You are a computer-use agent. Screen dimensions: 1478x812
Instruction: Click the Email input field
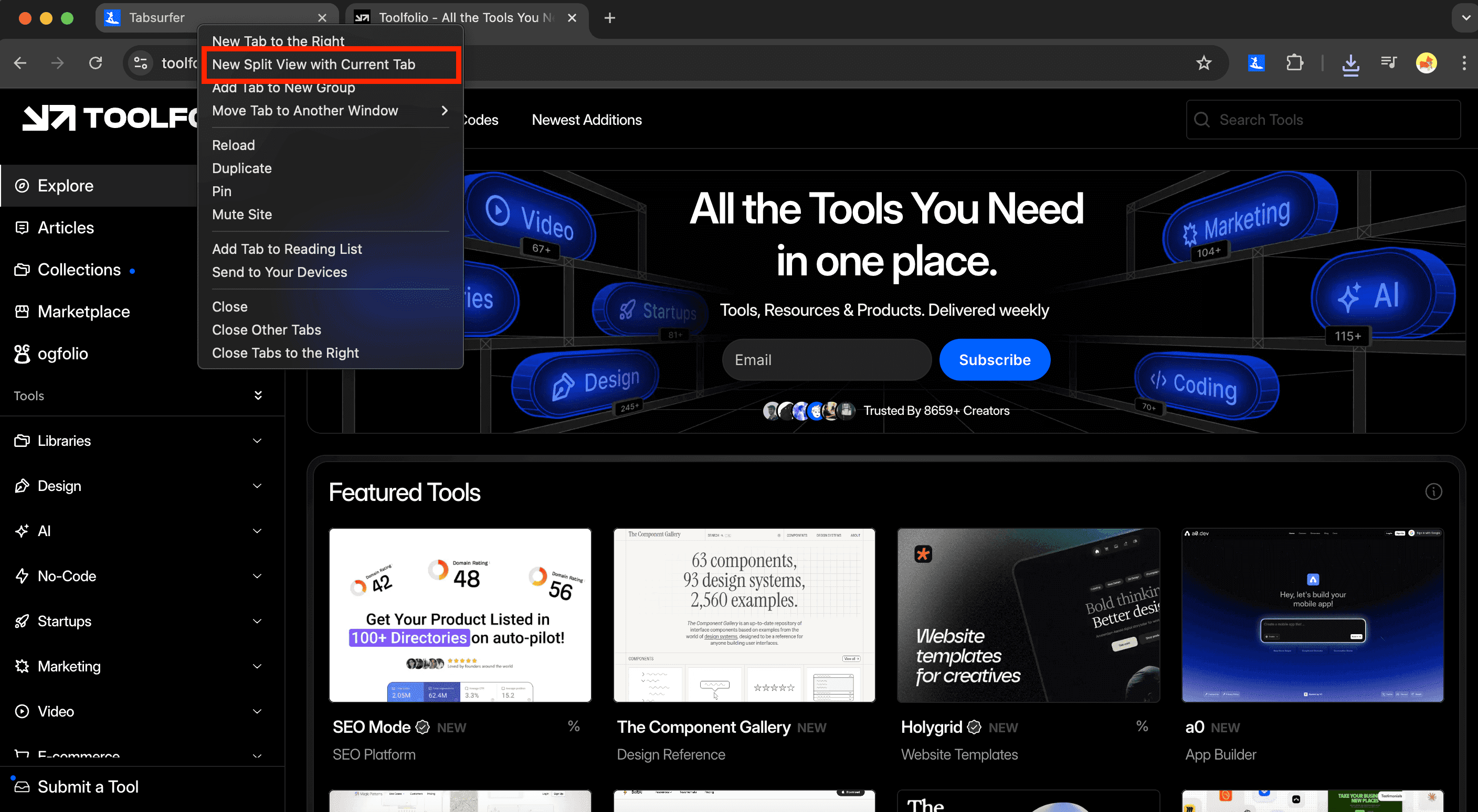827,360
